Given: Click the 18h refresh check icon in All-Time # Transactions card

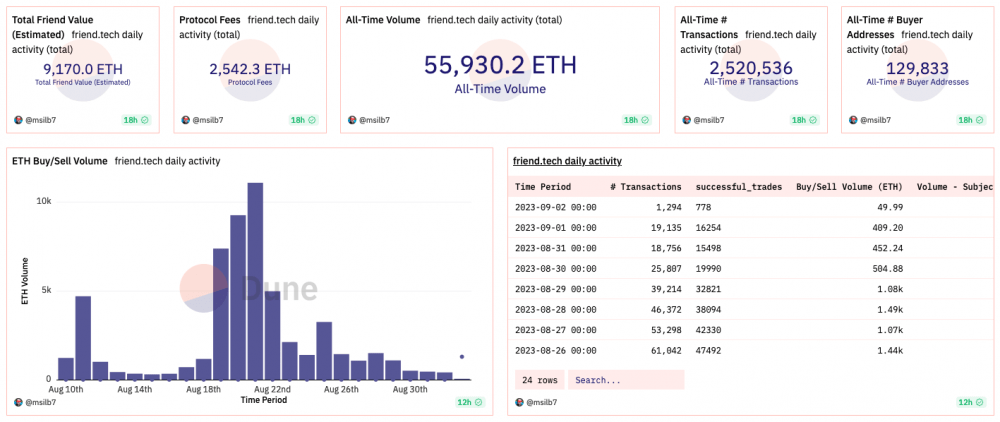Looking at the screenshot, I should 812,120.
